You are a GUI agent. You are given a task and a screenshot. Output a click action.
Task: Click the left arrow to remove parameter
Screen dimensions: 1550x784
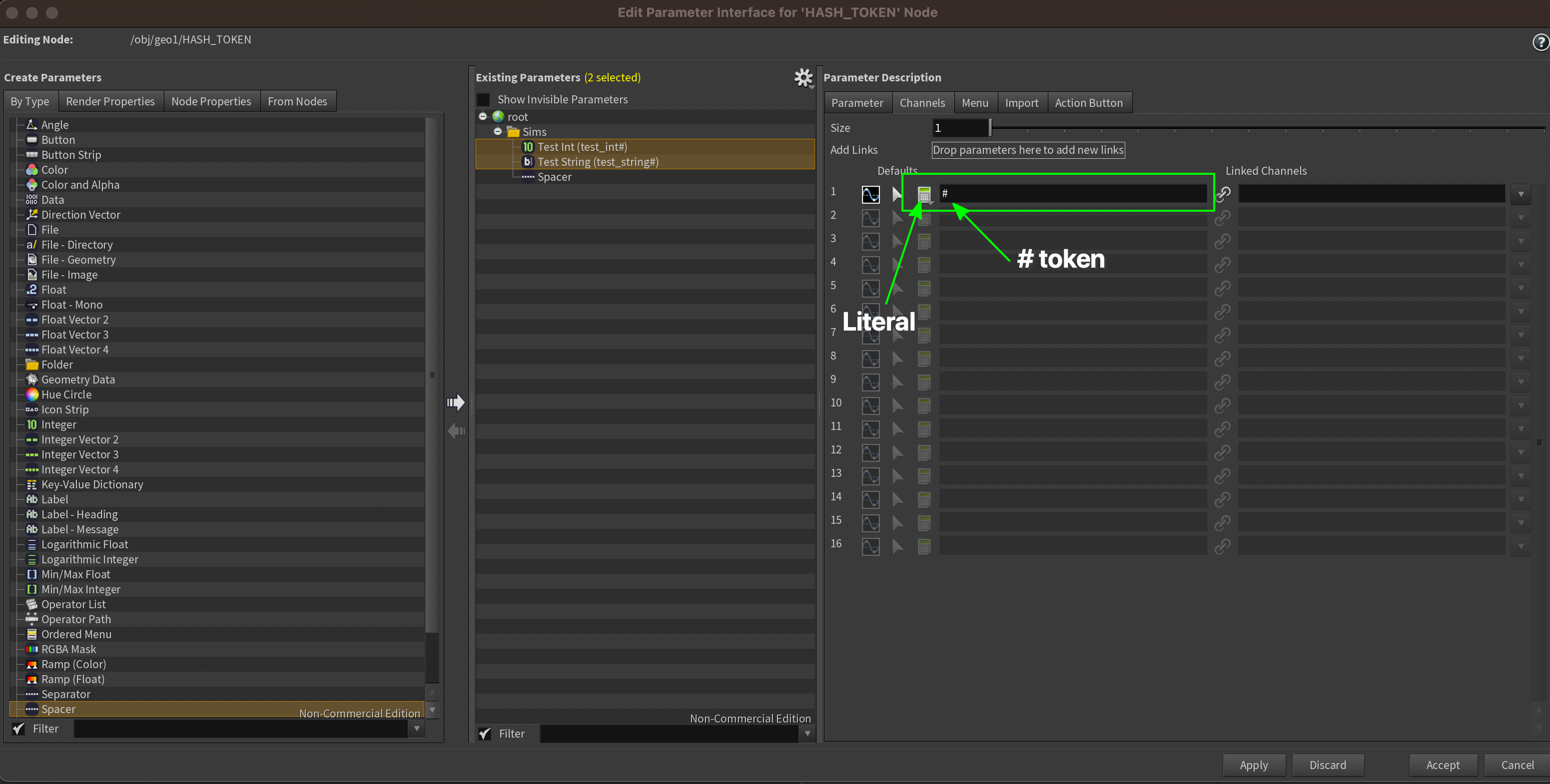(456, 431)
